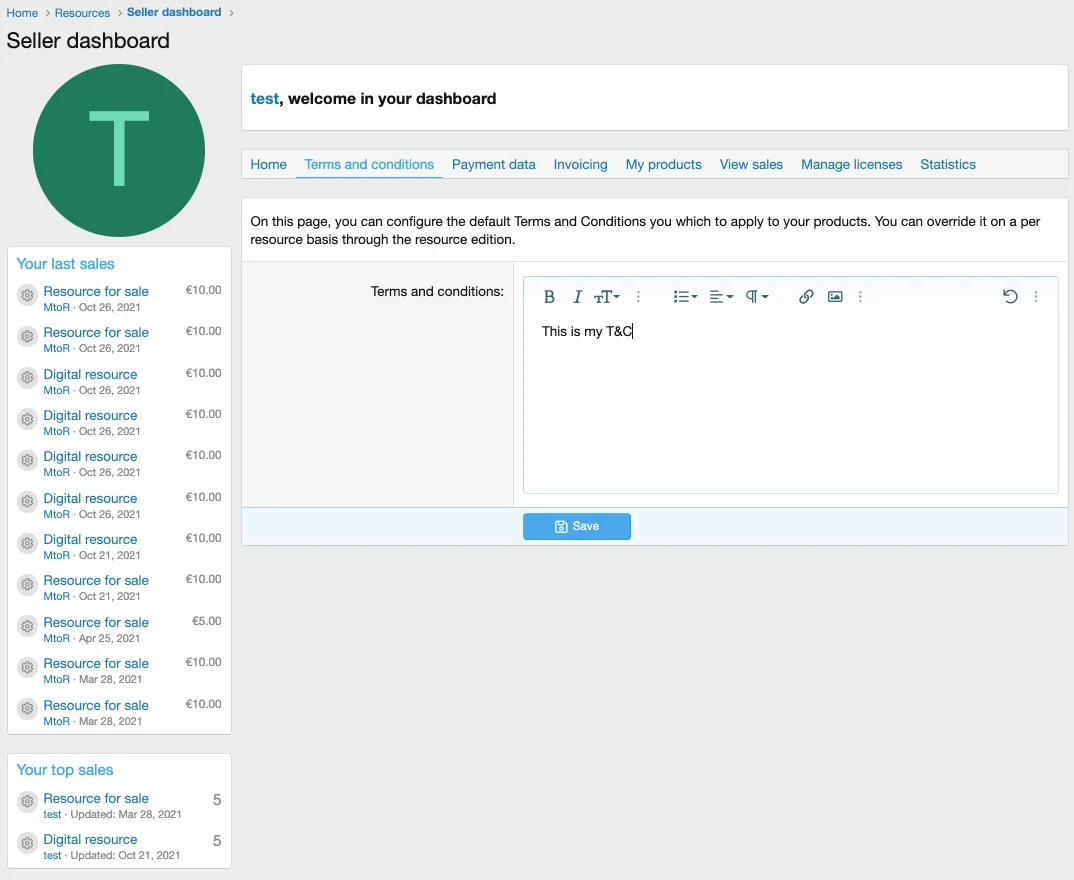Open first Resource for sale dated Oct 26

(96, 291)
